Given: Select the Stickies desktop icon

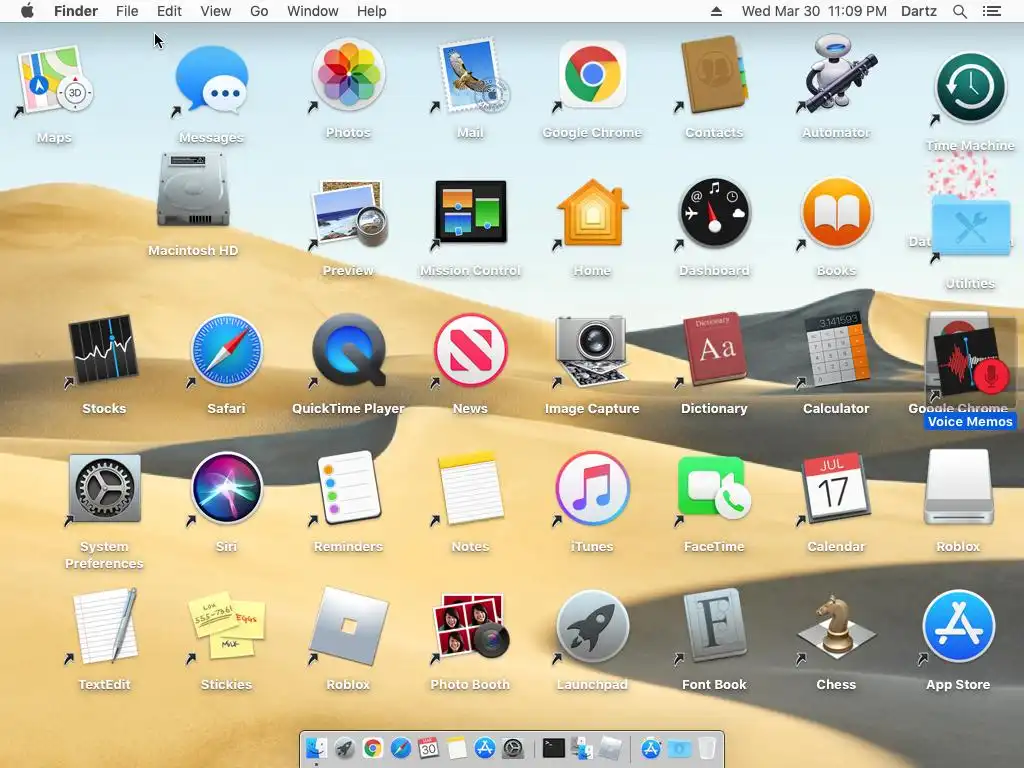Looking at the screenshot, I should [x=226, y=626].
